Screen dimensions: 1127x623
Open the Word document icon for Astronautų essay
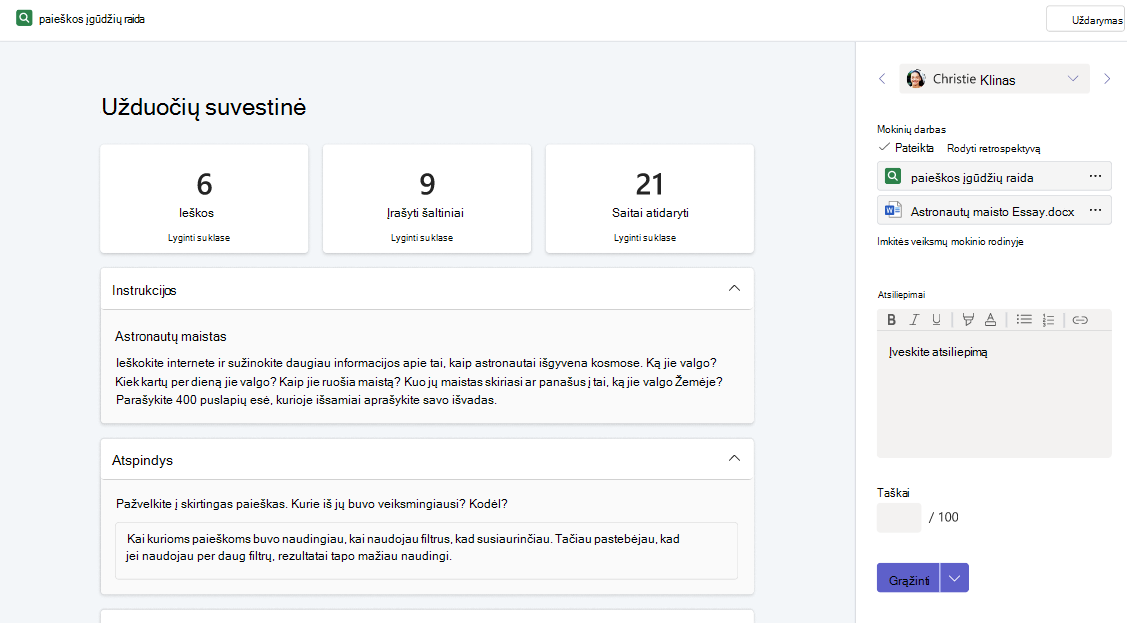click(x=893, y=211)
